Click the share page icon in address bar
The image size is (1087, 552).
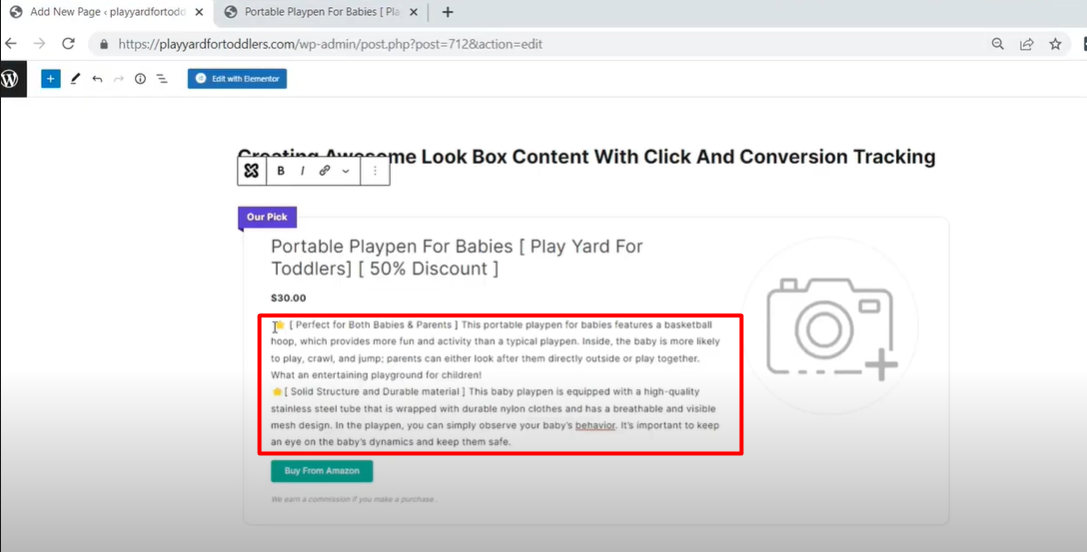1027,44
